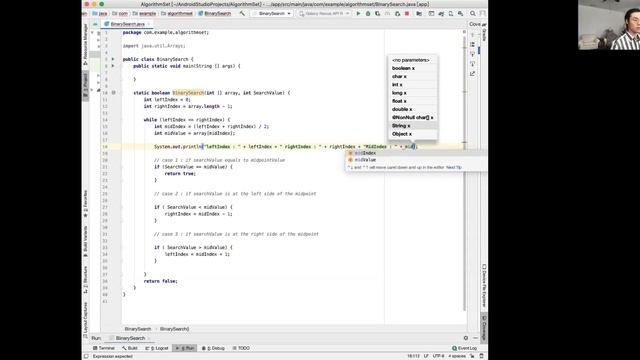Click the 'com' breadcrumb in navigation bar
The width and height of the screenshot is (640, 360).
click(120, 13)
